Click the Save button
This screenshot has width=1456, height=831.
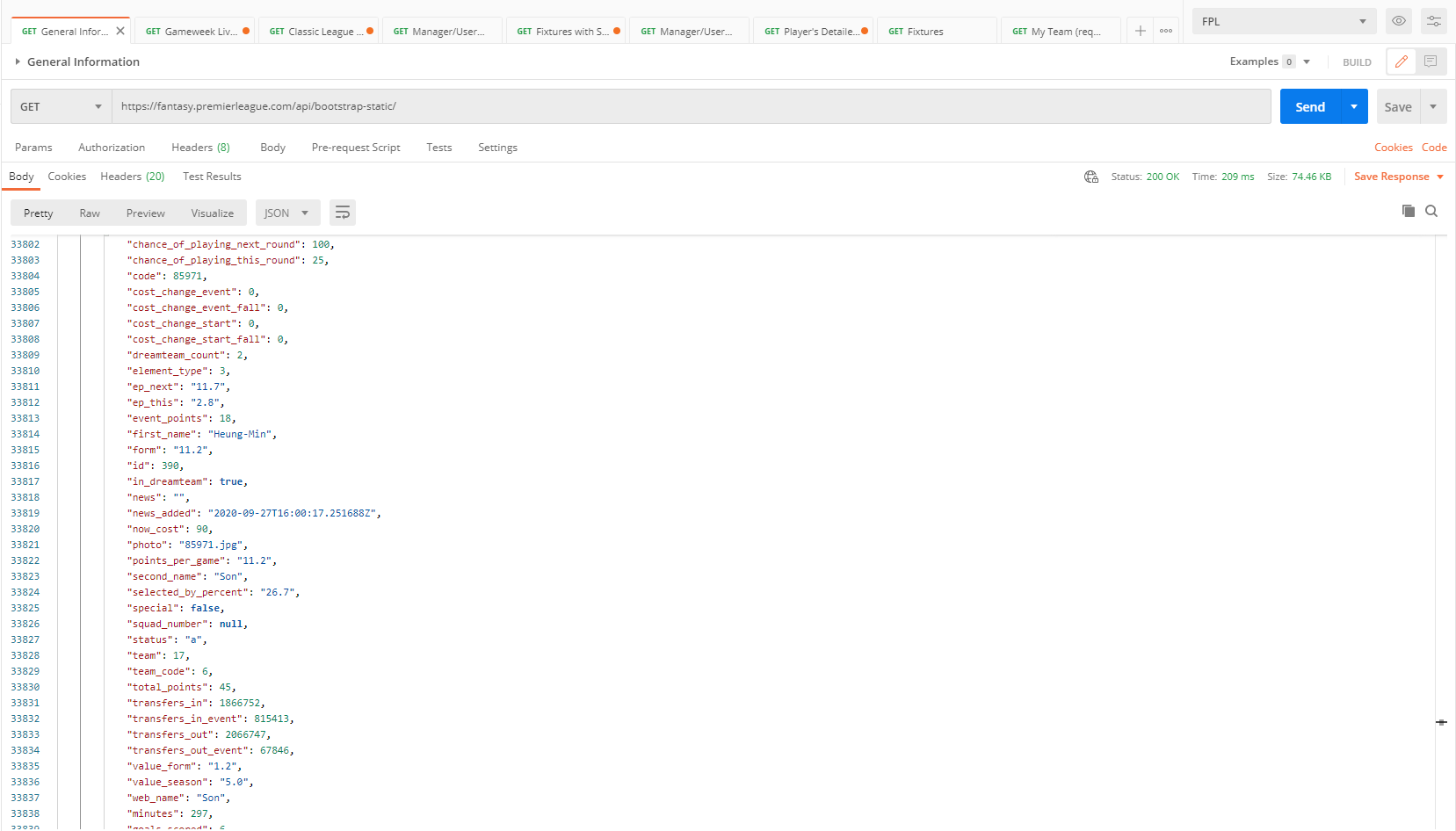coord(1398,106)
